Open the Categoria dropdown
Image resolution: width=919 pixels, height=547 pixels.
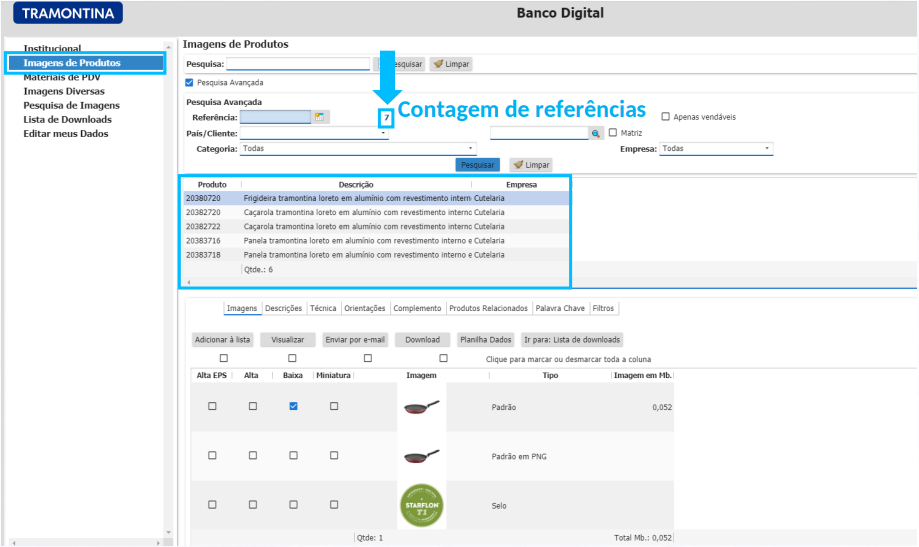[x=470, y=148]
